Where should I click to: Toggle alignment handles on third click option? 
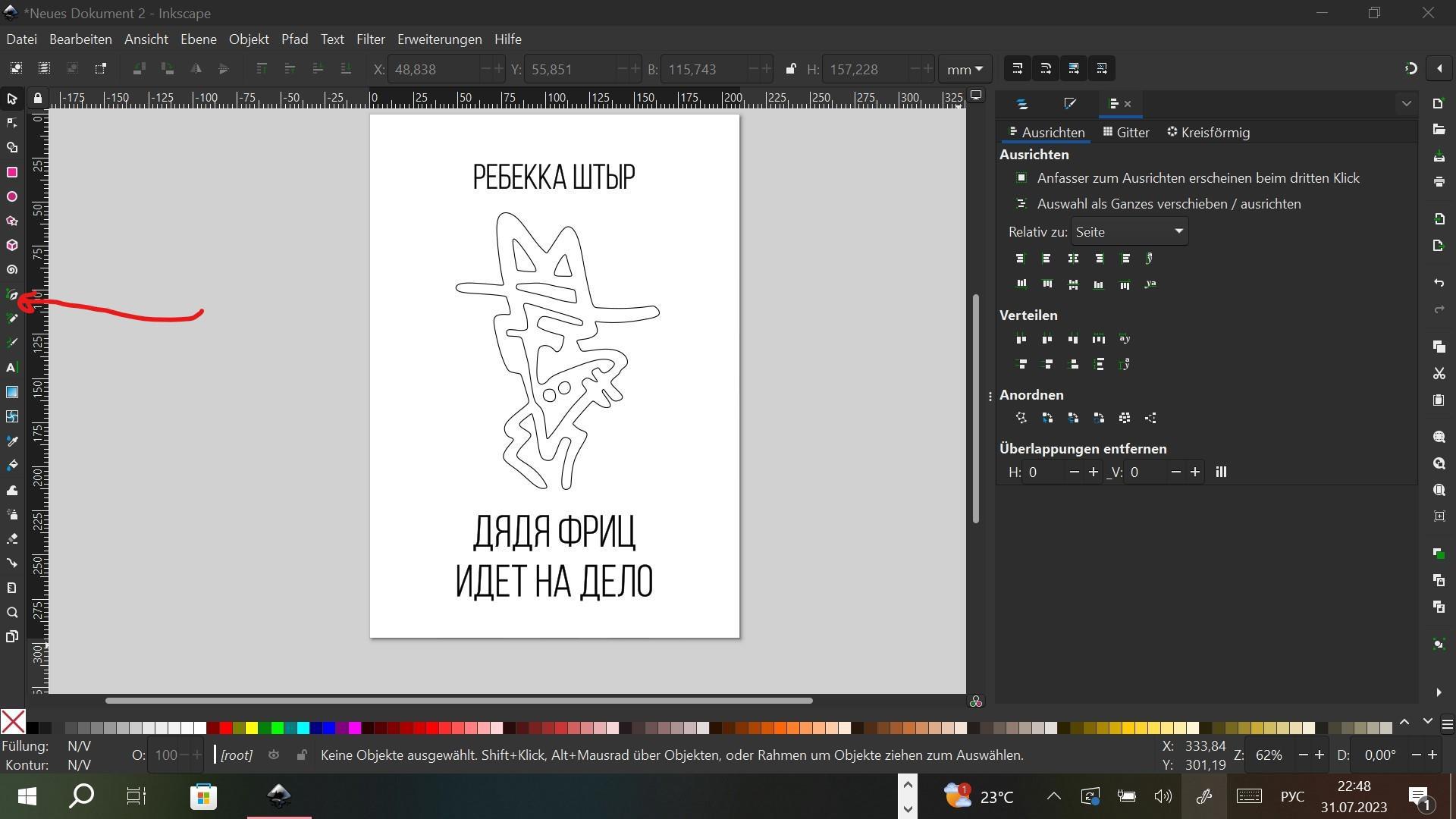1021,178
